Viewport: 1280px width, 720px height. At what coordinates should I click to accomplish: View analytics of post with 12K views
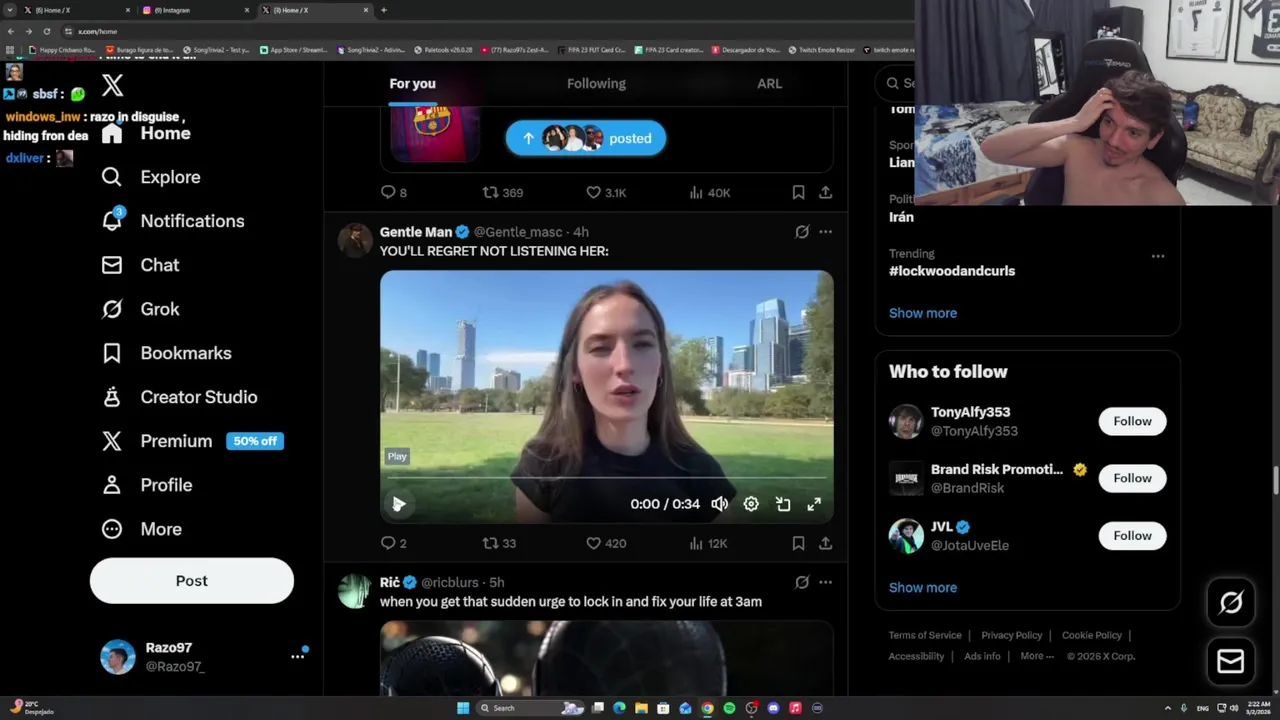pos(708,543)
